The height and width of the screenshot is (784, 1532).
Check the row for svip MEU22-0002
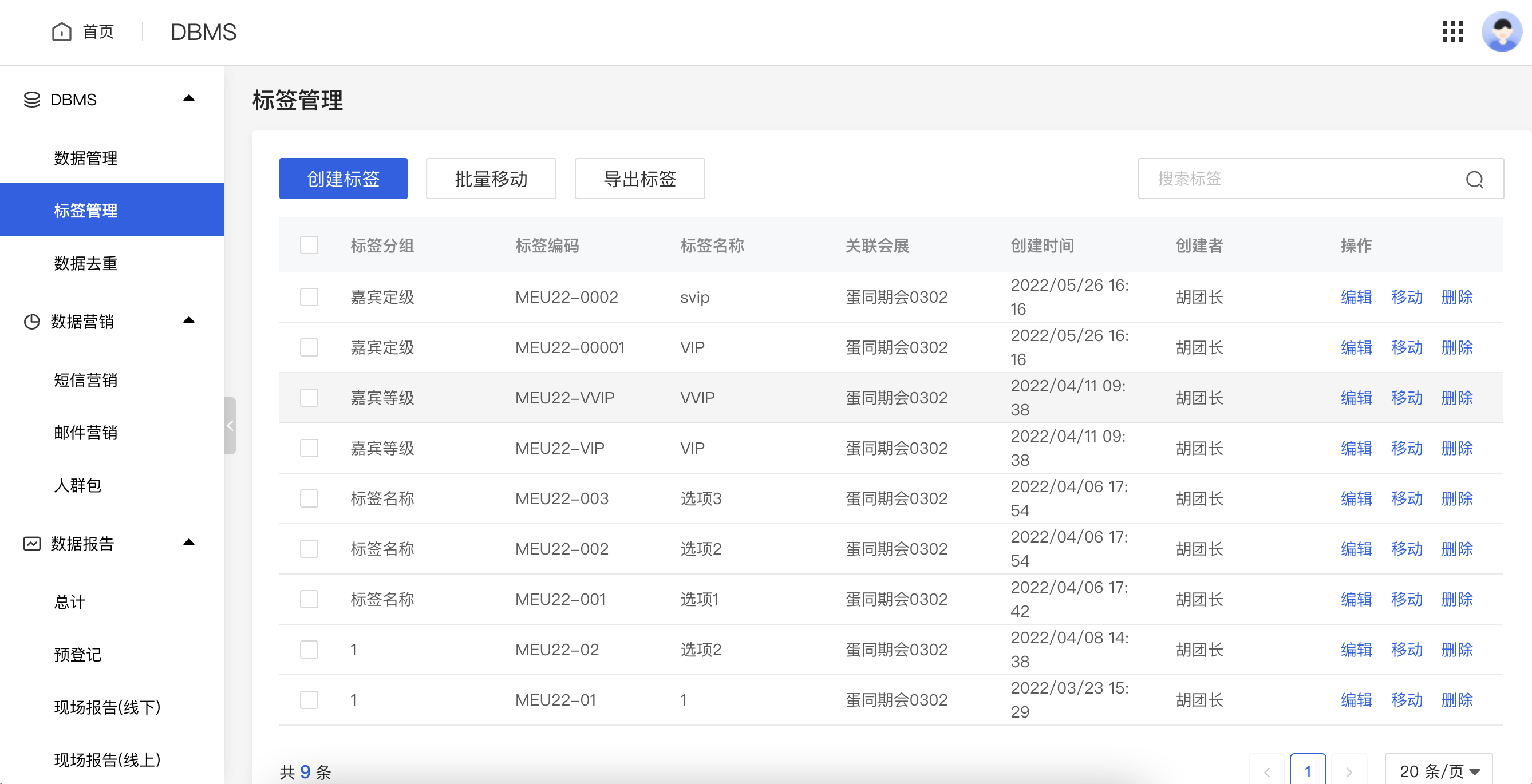[309, 297]
